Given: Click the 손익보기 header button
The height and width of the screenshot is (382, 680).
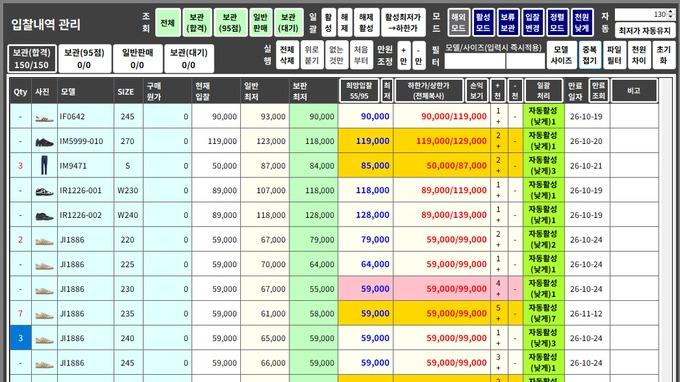Looking at the screenshot, I should tap(477, 91).
